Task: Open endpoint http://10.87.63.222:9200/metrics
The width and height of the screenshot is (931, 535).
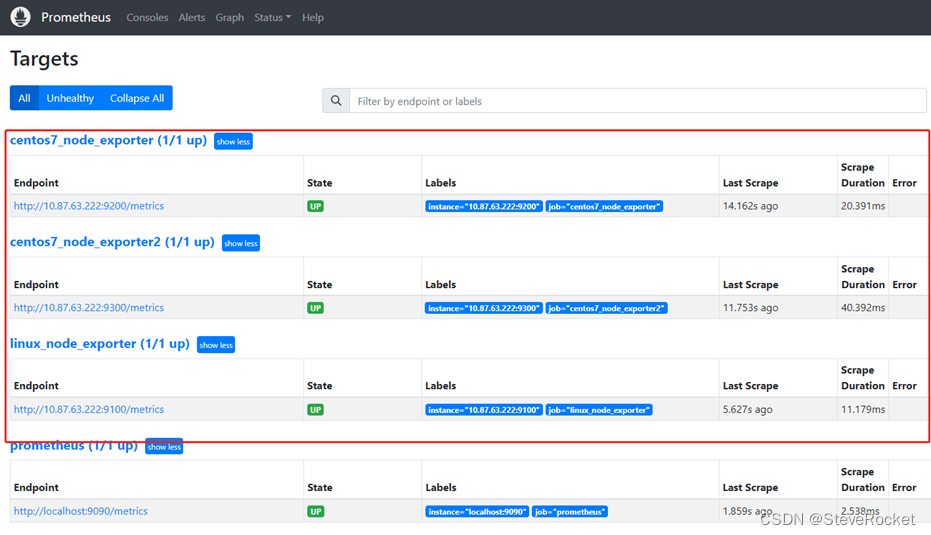Action: tap(89, 206)
